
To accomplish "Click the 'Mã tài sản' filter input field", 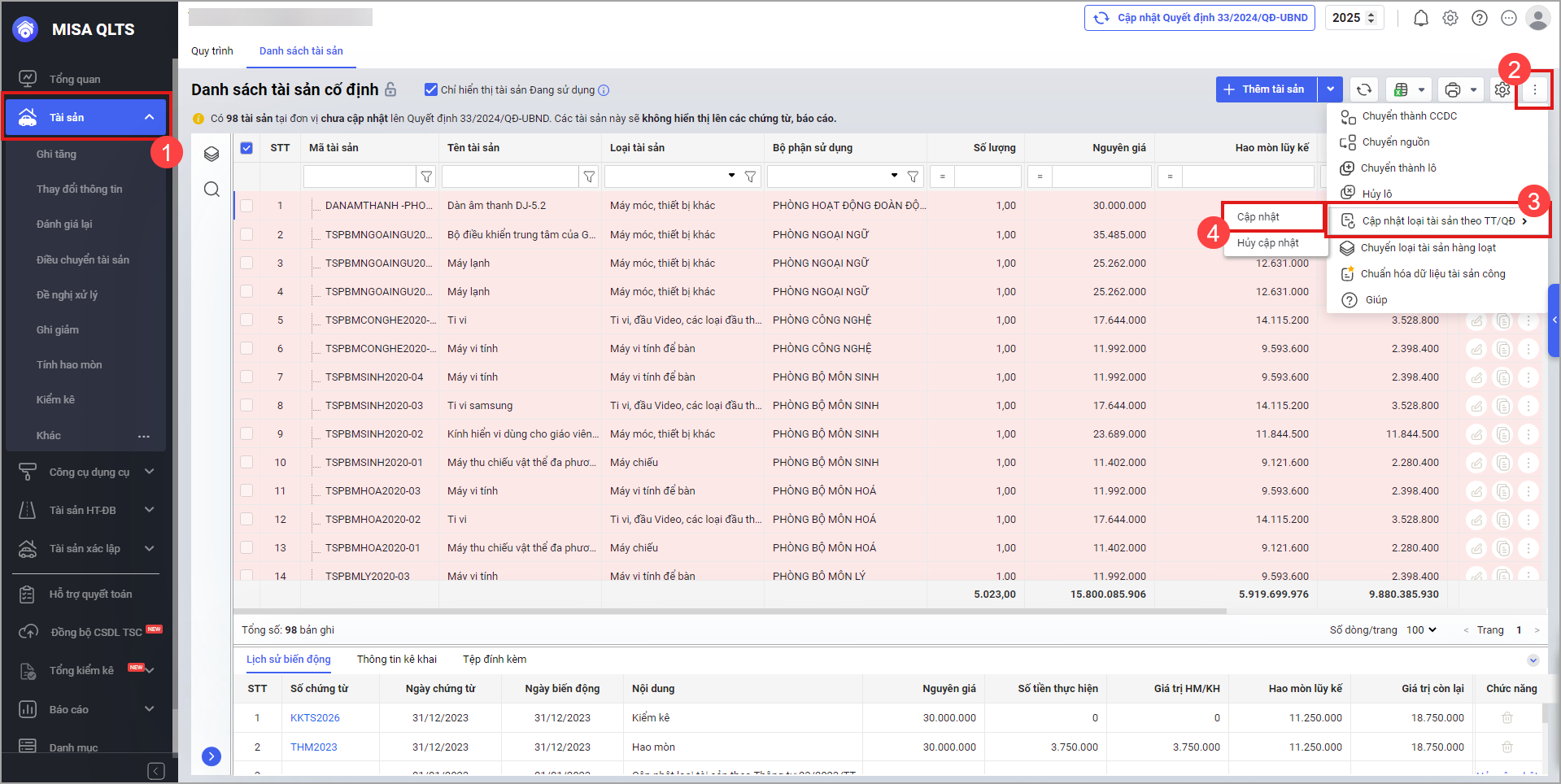I will [x=359, y=176].
